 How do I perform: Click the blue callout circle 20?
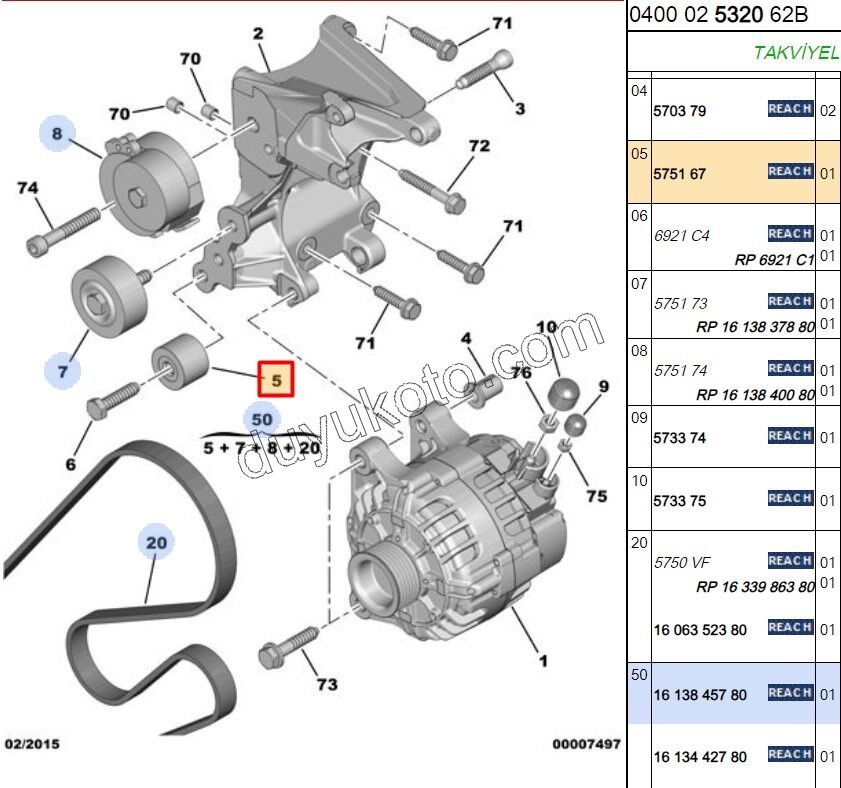155,543
